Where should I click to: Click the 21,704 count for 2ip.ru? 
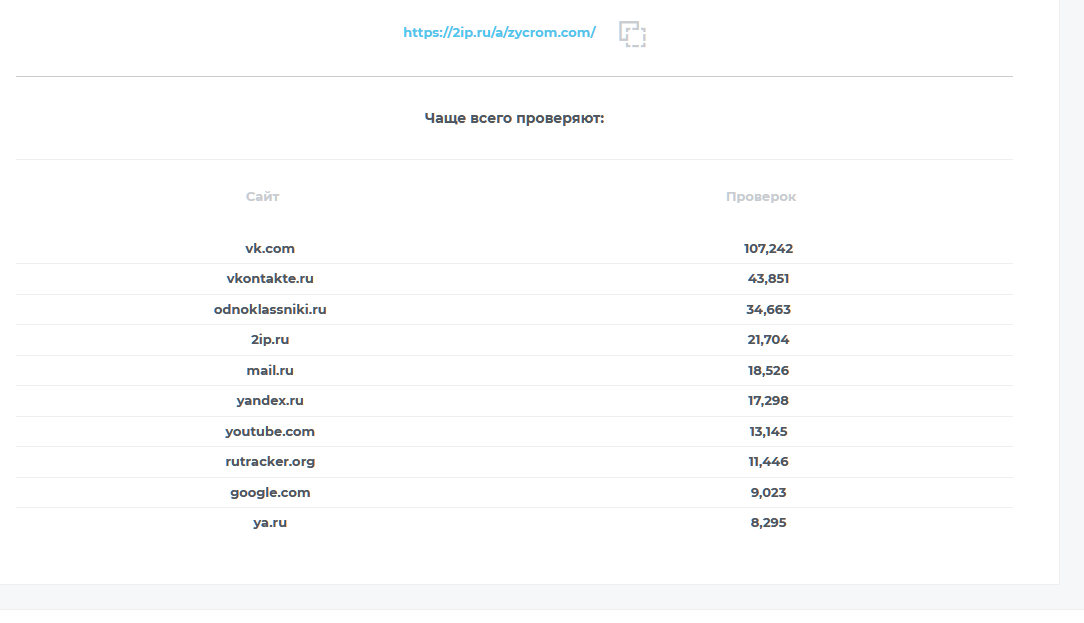pyautogui.click(x=768, y=340)
